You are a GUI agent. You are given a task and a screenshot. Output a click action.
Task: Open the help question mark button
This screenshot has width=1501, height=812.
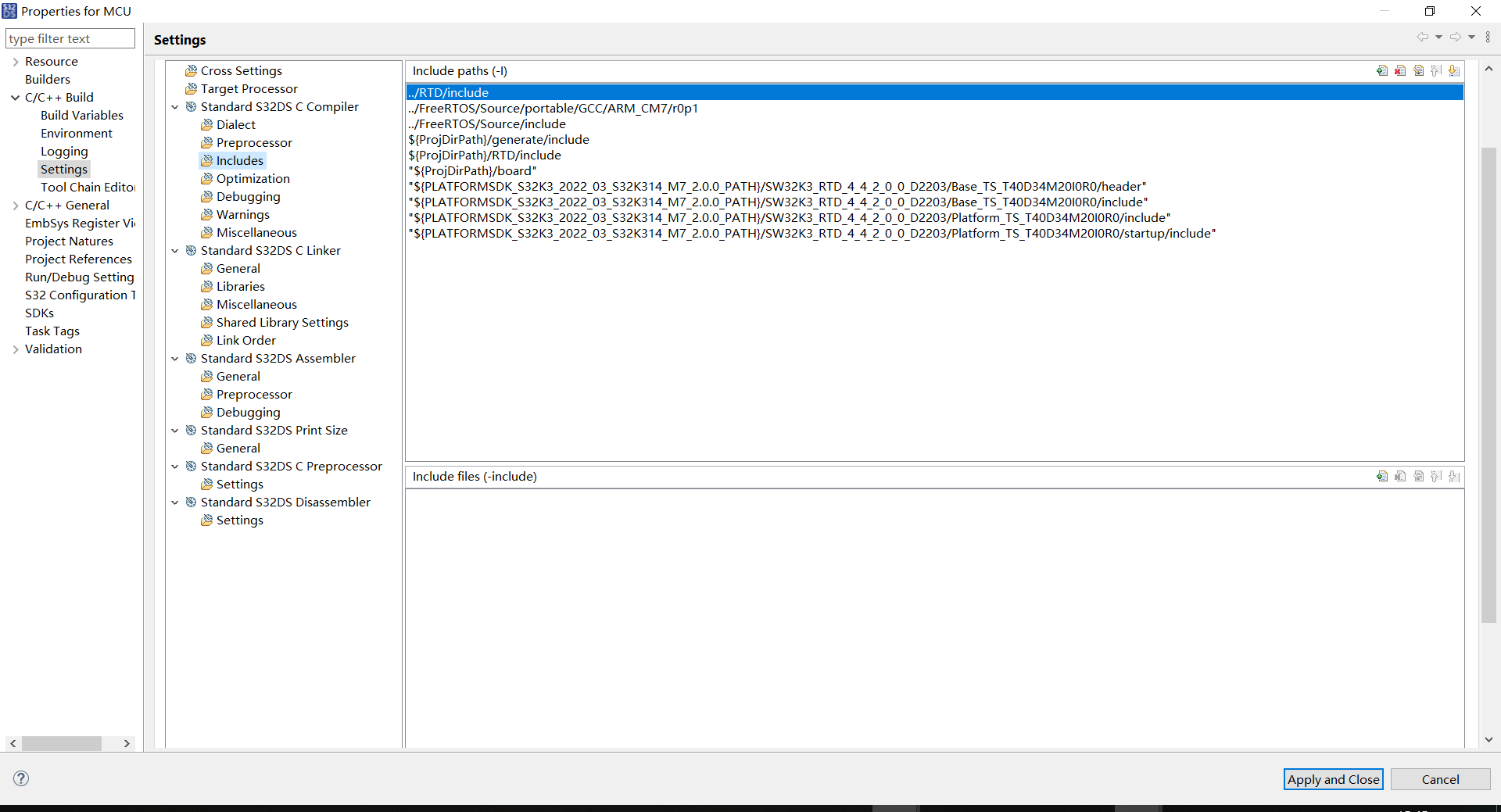(20, 778)
